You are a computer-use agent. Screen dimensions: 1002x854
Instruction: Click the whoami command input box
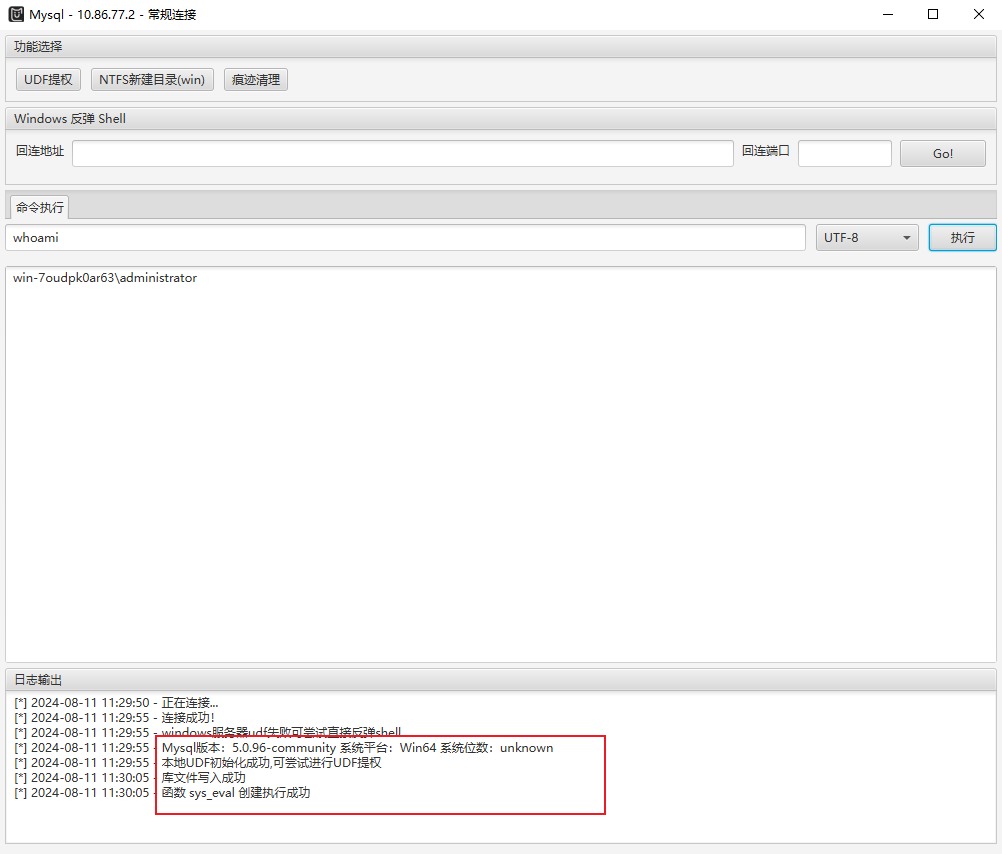tap(405, 237)
